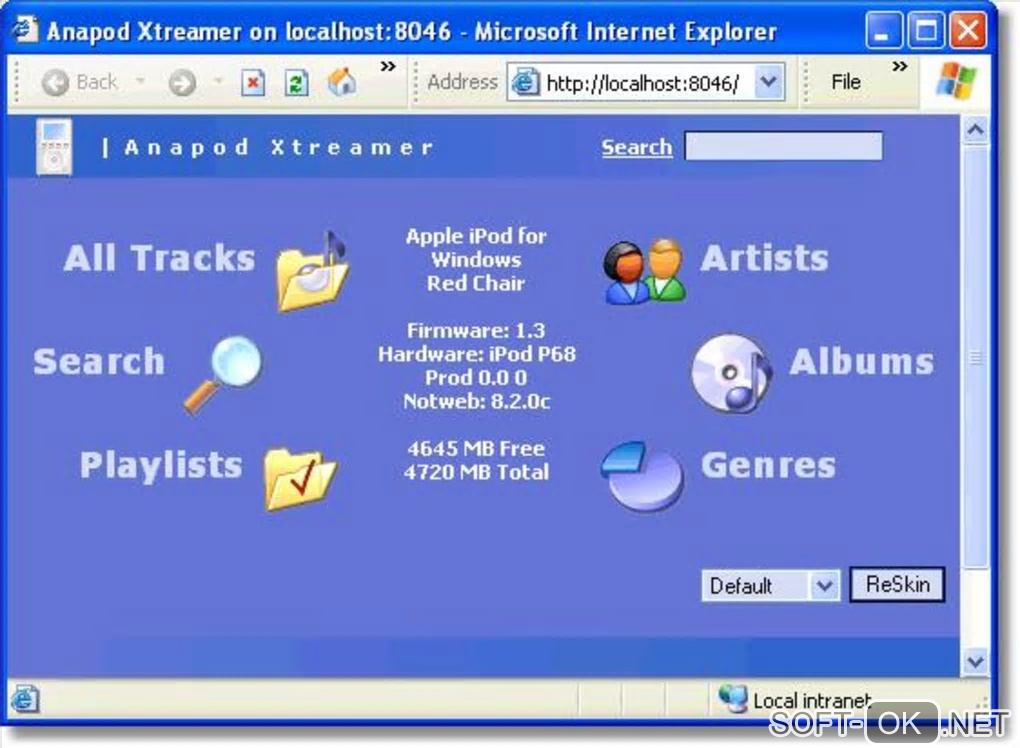The height and width of the screenshot is (748, 1020).
Task: Stop page loading with red X icon
Action: [253, 83]
